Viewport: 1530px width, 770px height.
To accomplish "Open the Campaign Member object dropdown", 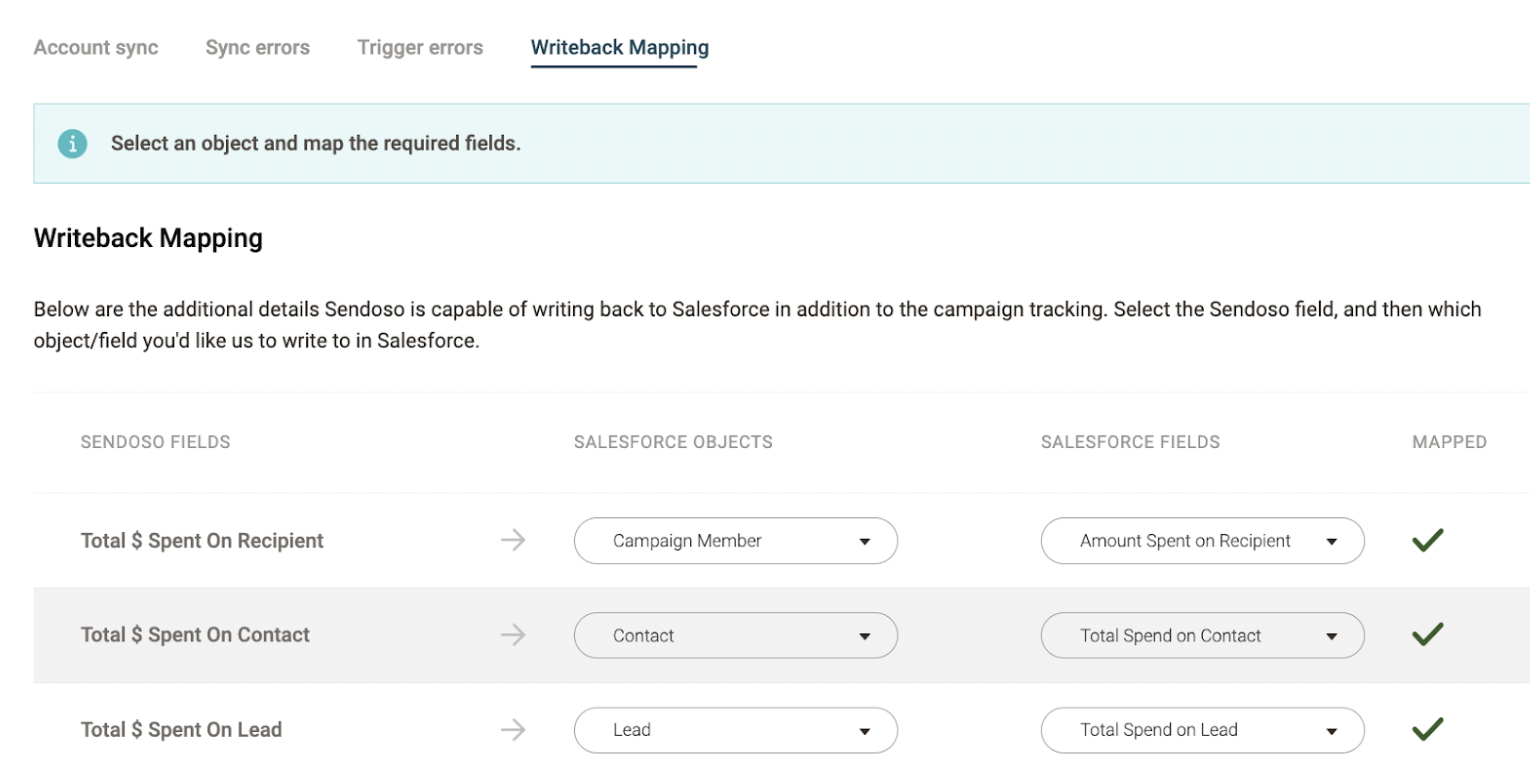I will pyautogui.click(x=736, y=541).
